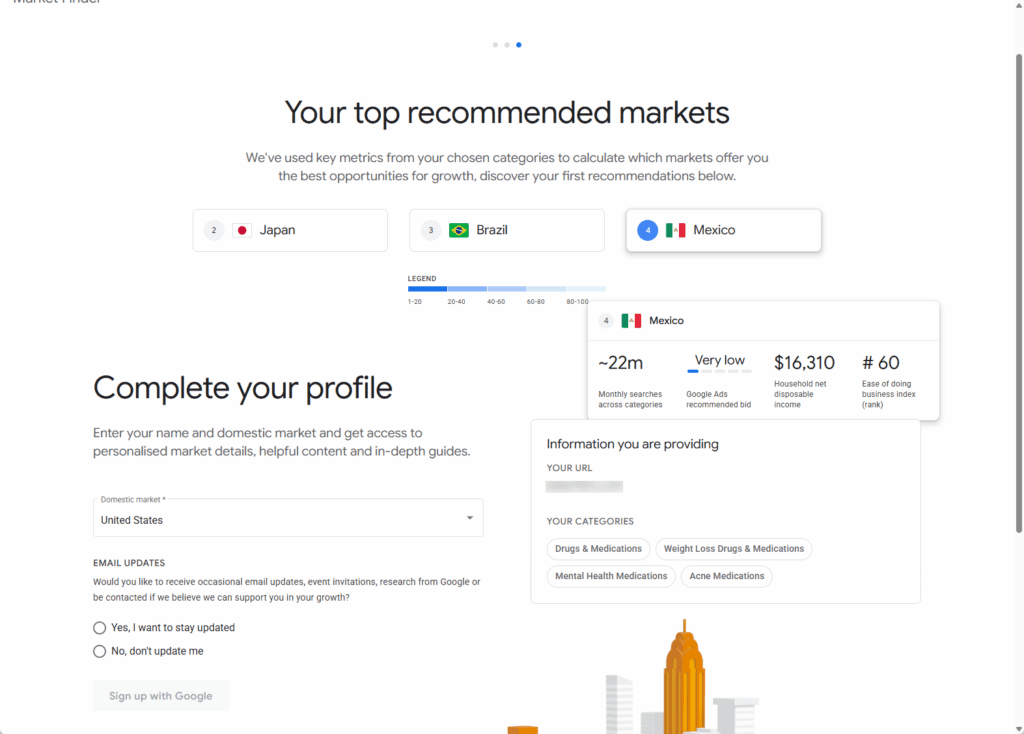Image resolution: width=1024 pixels, height=734 pixels.
Task: Click the rank badge 3 on the Brazil card
Action: click(x=430, y=229)
